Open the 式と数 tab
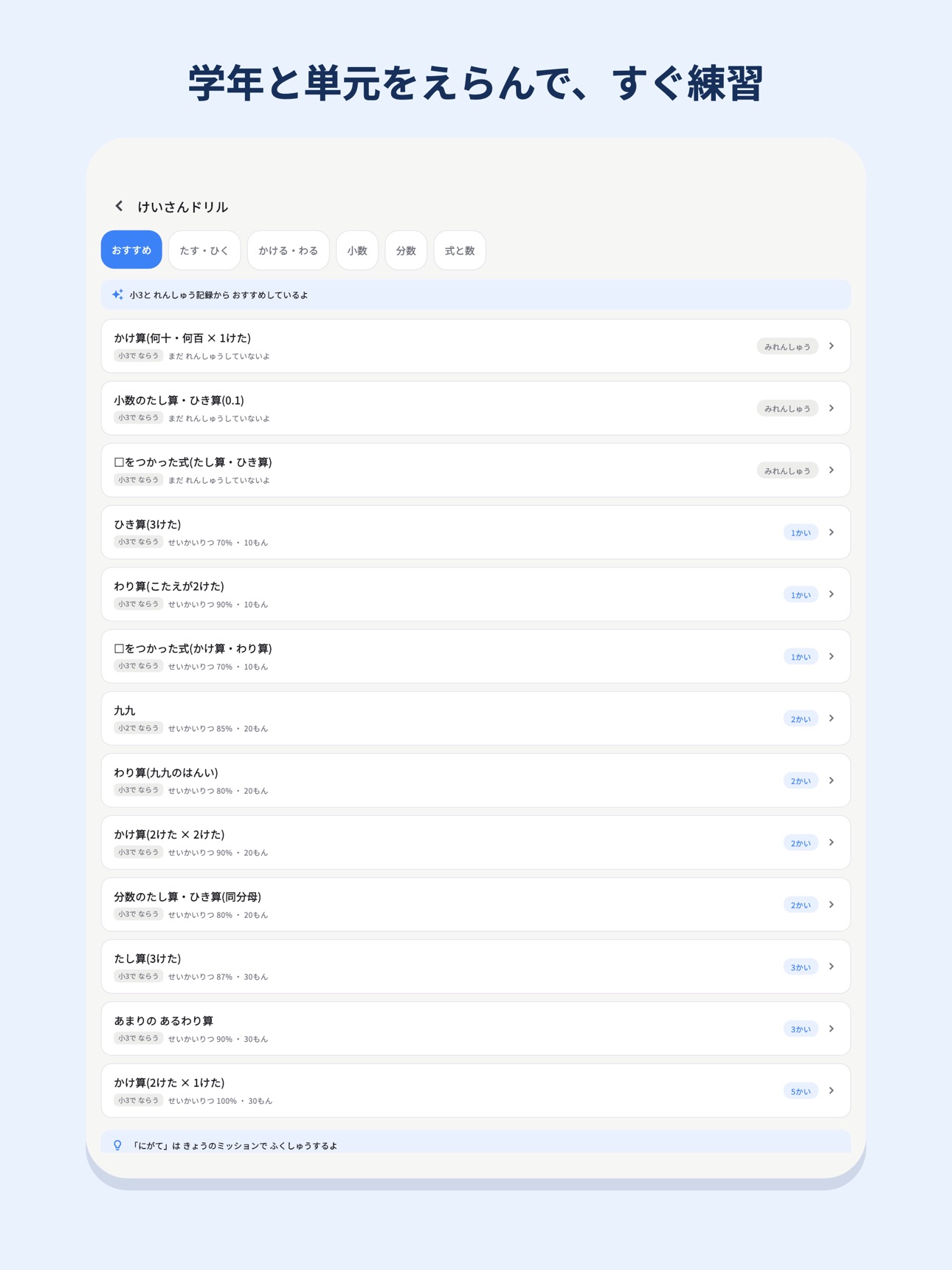 460,250
